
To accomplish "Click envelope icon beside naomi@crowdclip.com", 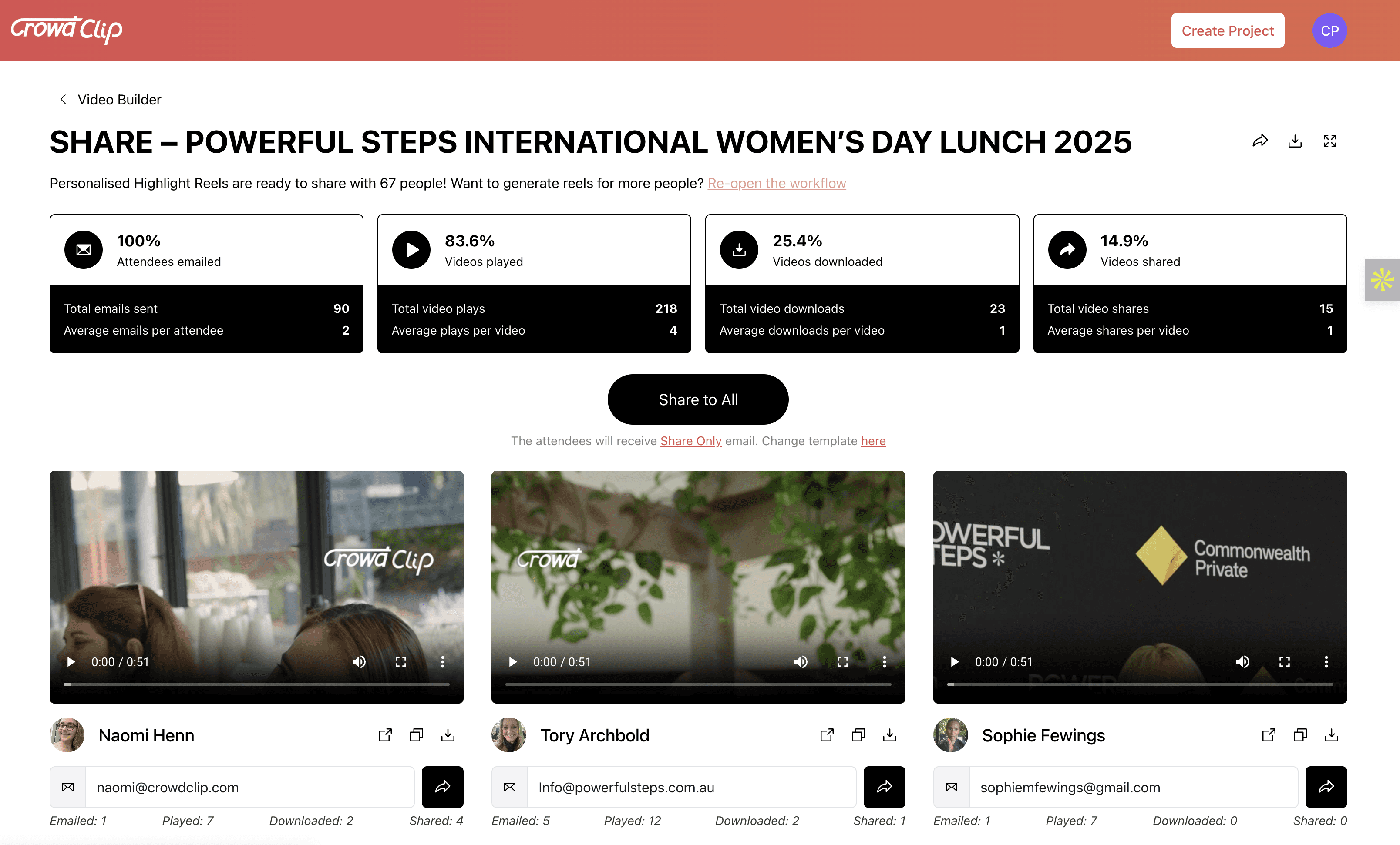I will pos(68,787).
